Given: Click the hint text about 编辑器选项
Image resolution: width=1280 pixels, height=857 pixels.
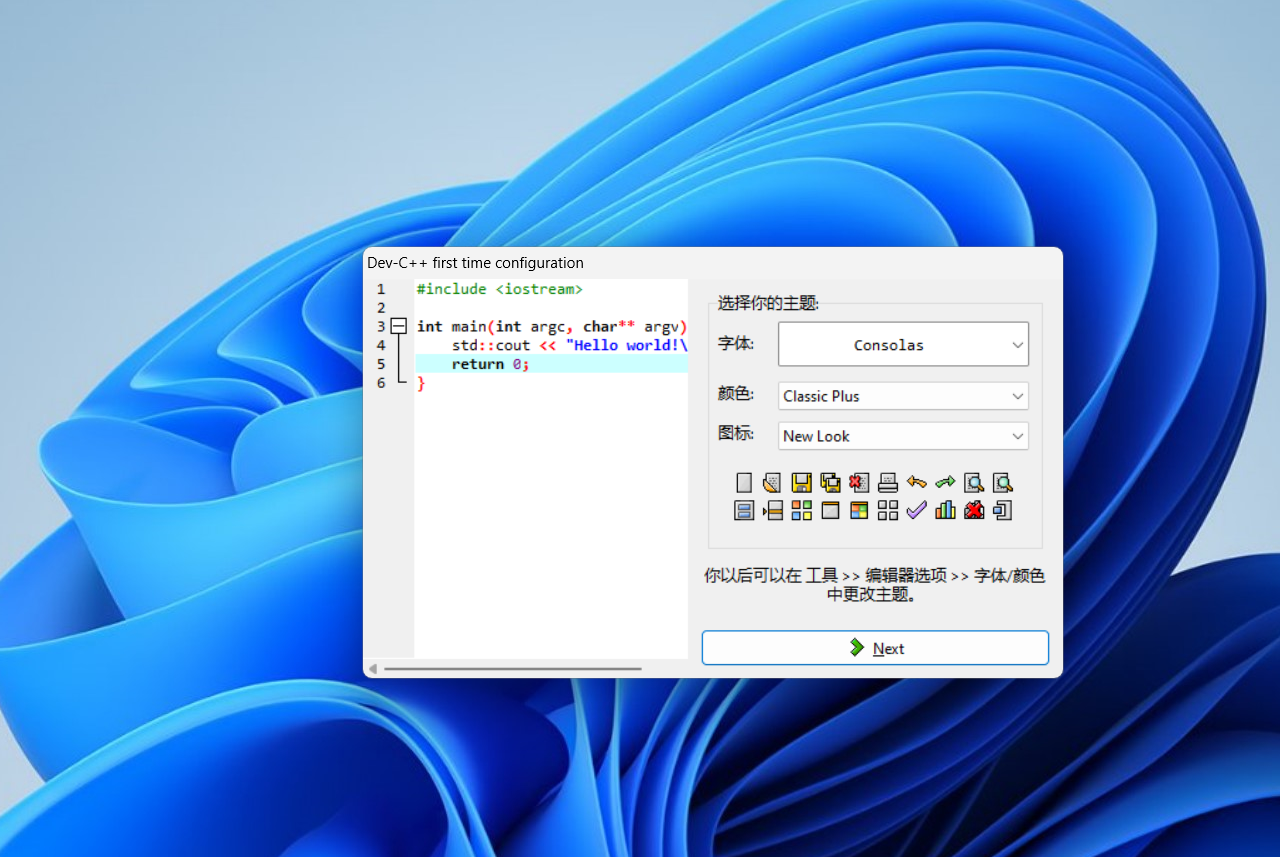Looking at the screenshot, I should pyautogui.click(x=875, y=585).
